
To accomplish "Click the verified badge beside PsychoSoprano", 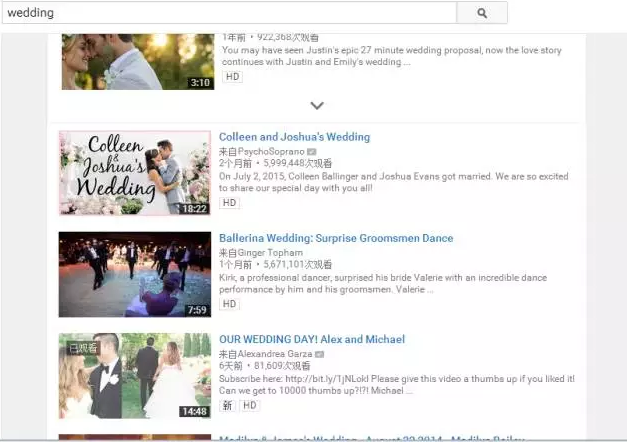I will click(x=312, y=152).
